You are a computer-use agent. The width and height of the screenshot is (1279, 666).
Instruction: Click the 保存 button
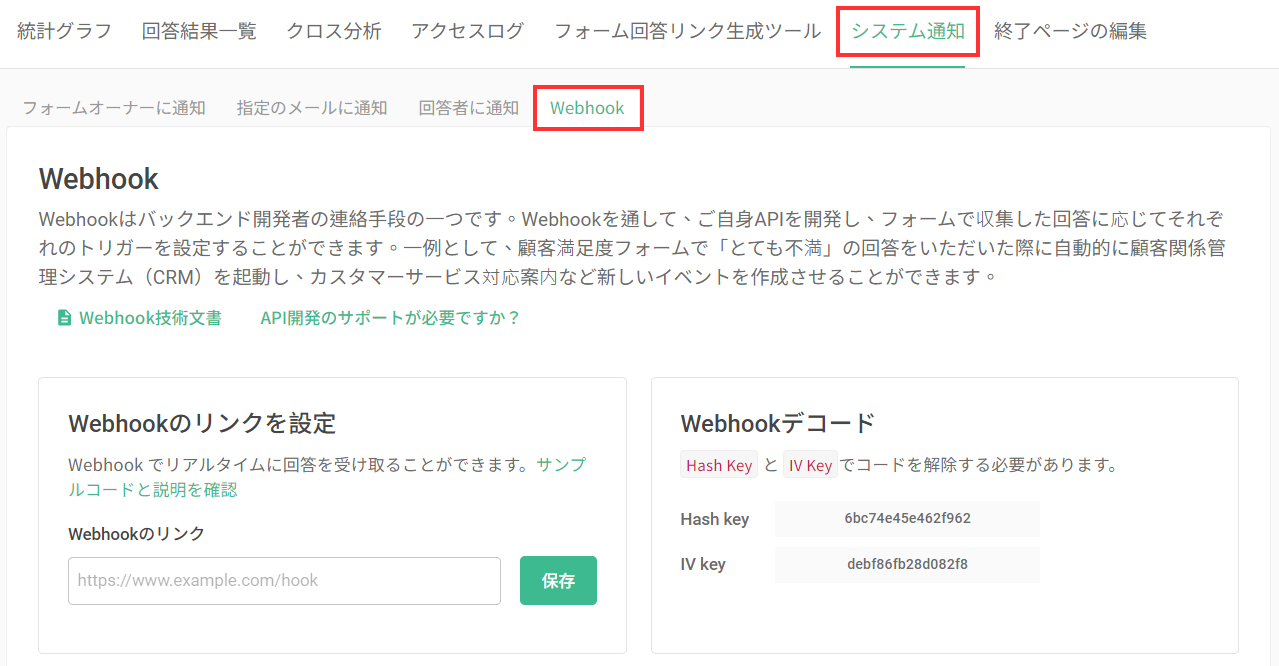[558, 581]
